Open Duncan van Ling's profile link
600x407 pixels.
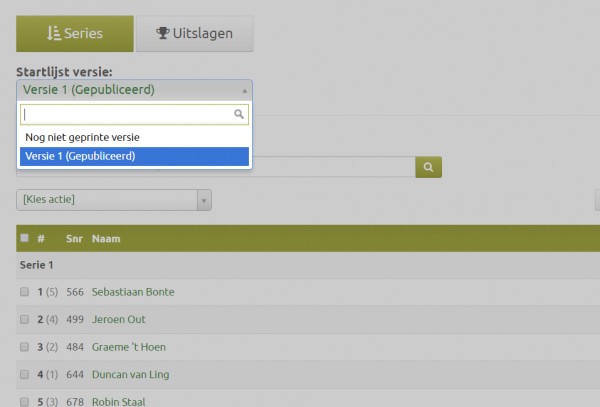132,375
